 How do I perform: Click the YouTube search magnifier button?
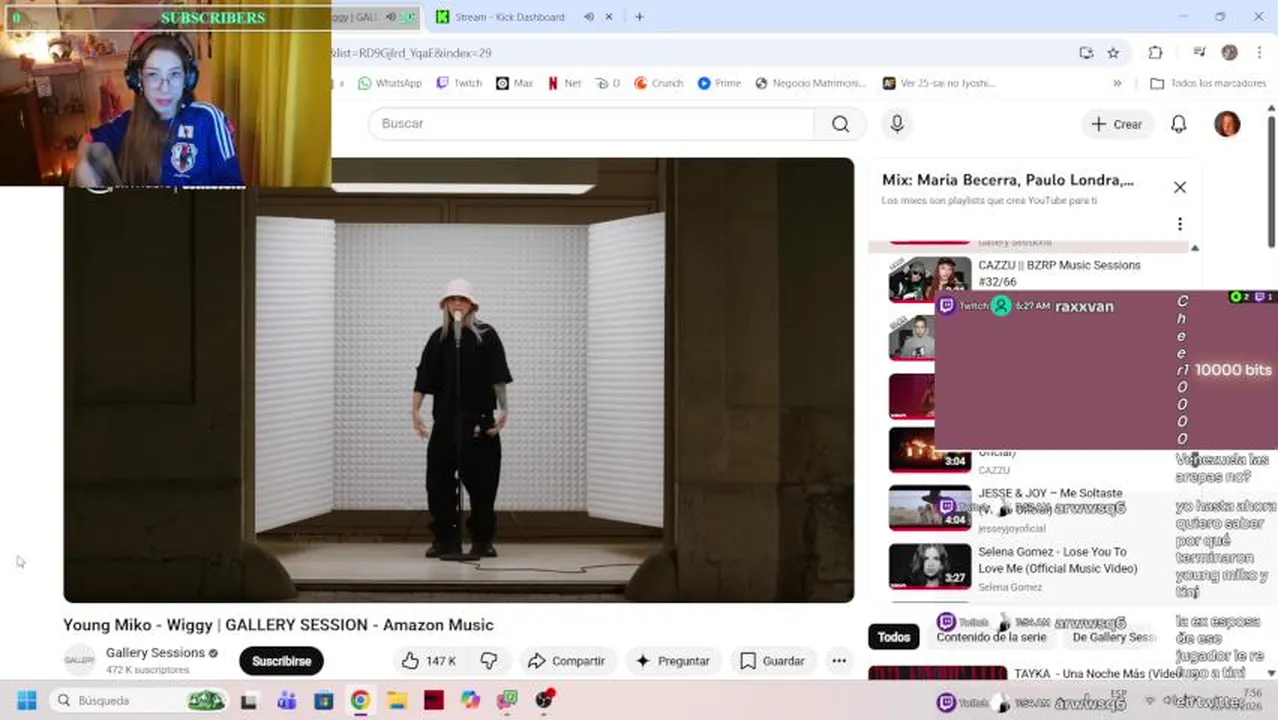click(x=840, y=124)
